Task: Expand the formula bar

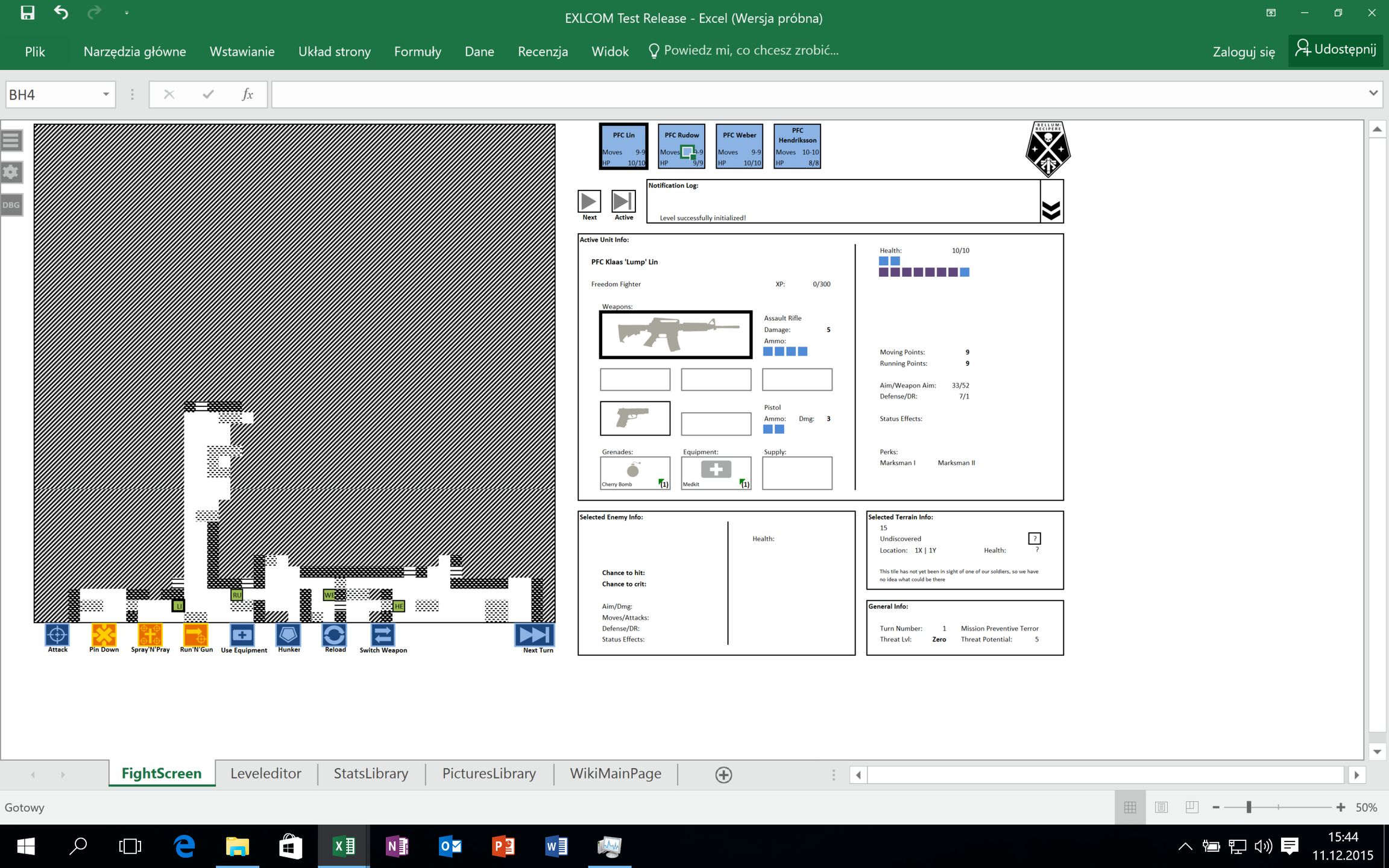Action: (x=1373, y=93)
